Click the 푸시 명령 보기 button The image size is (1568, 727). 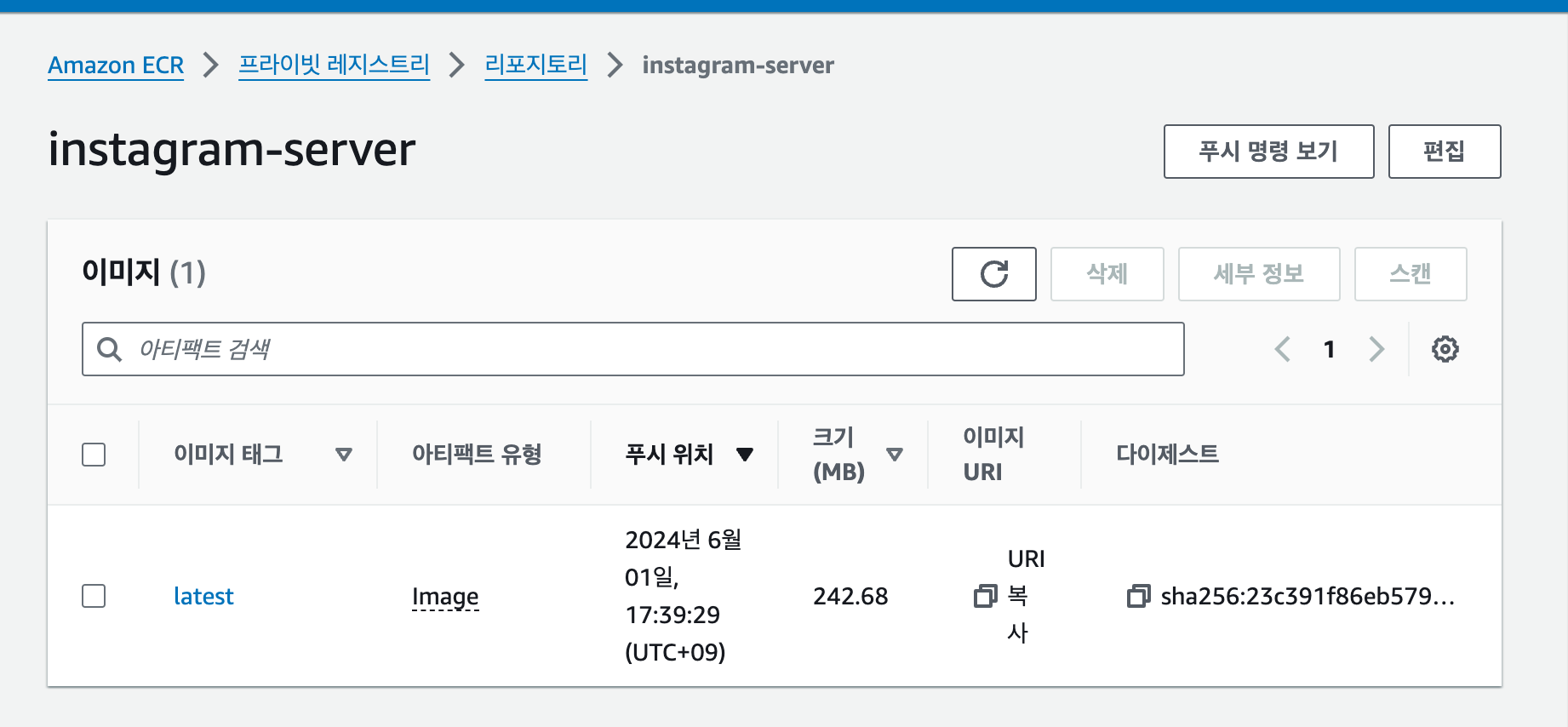(1268, 152)
